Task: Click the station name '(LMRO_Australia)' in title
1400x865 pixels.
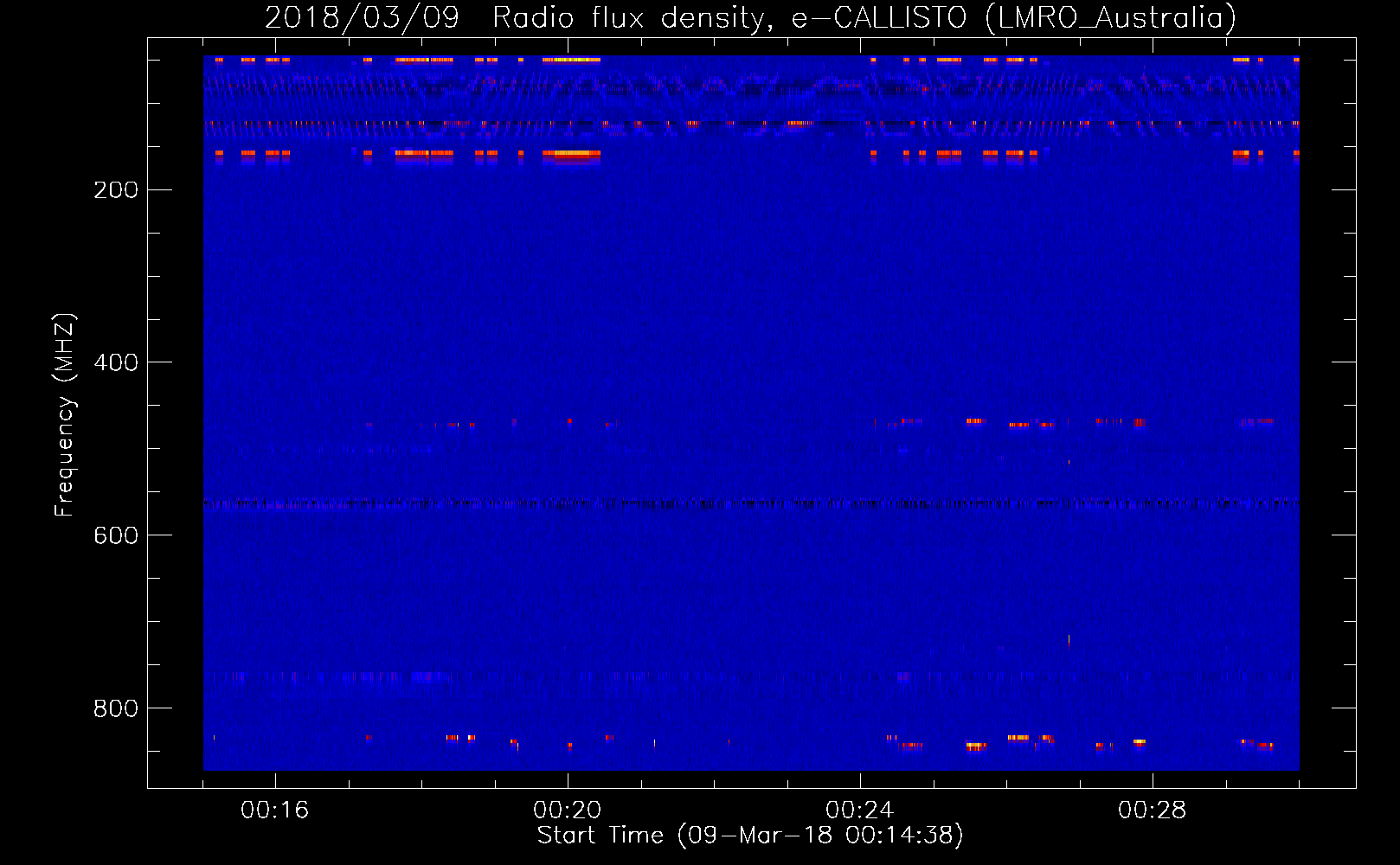Action: point(1110,18)
